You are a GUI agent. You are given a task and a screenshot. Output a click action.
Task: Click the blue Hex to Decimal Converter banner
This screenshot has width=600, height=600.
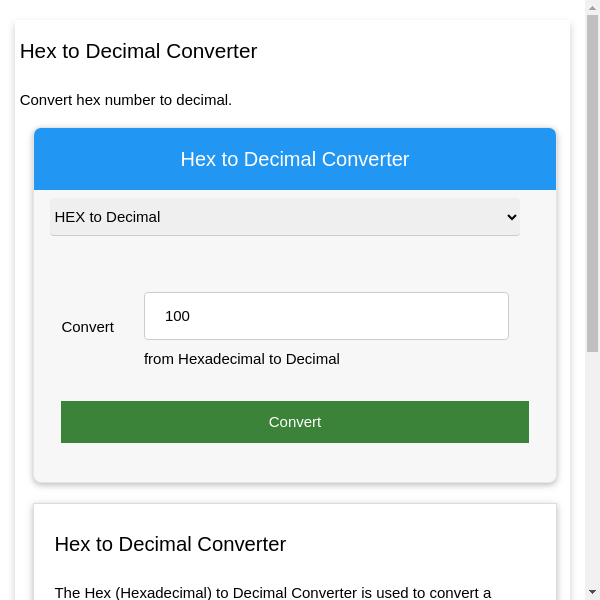pyautogui.click(x=295, y=159)
